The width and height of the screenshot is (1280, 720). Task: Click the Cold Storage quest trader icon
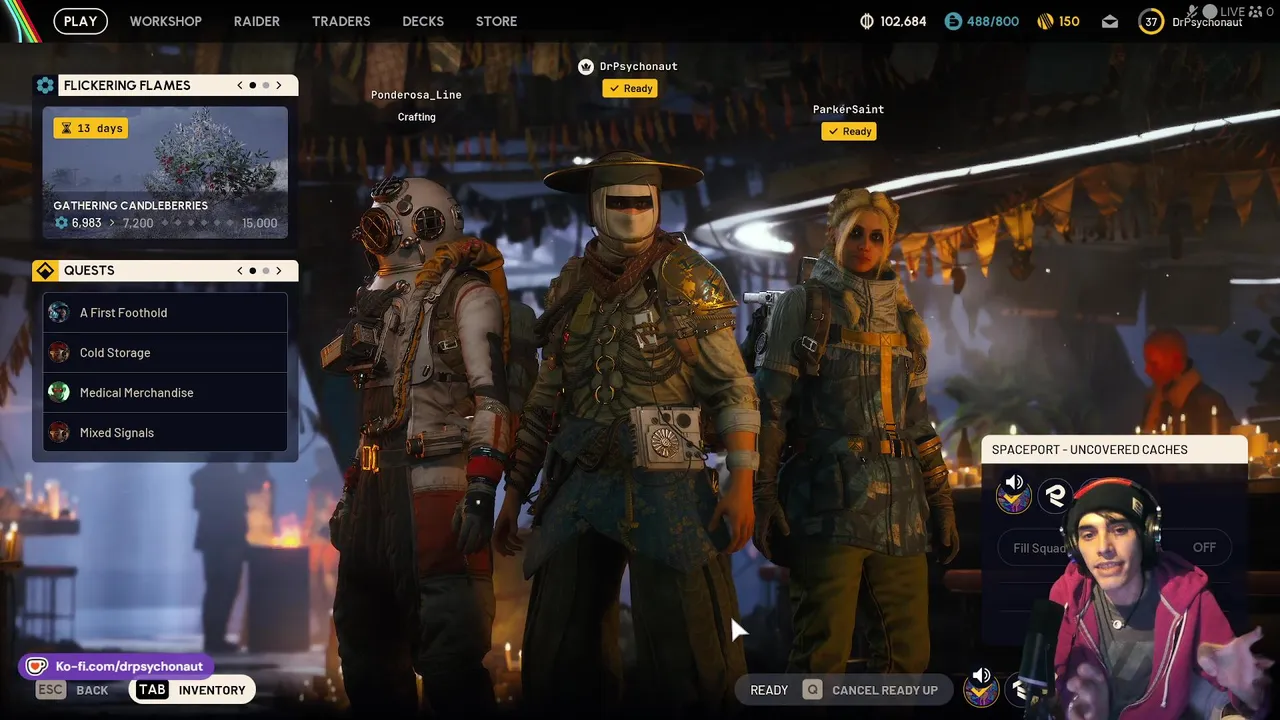(59, 352)
